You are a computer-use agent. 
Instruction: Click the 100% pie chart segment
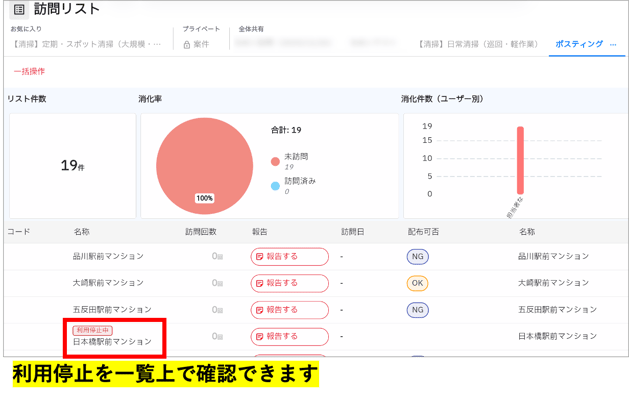205,166
